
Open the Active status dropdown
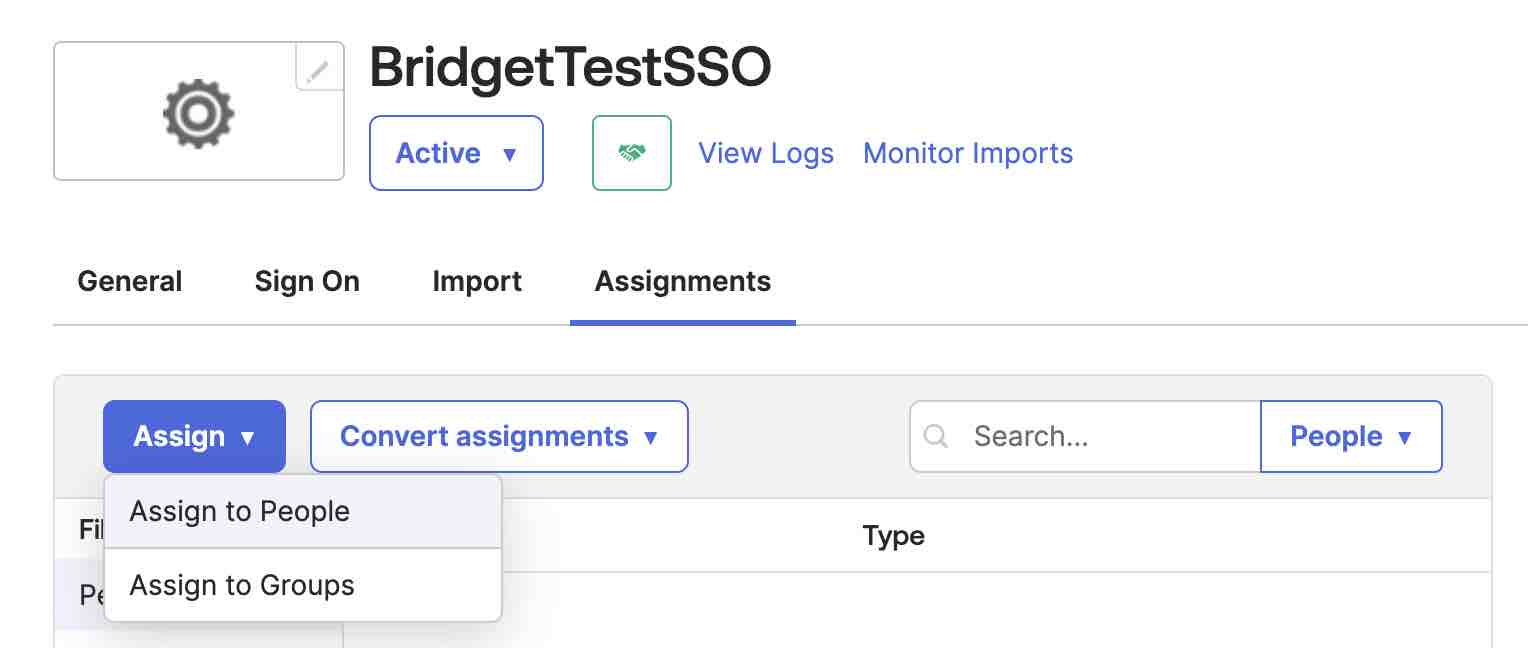pyautogui.click(x=456, y=153)
